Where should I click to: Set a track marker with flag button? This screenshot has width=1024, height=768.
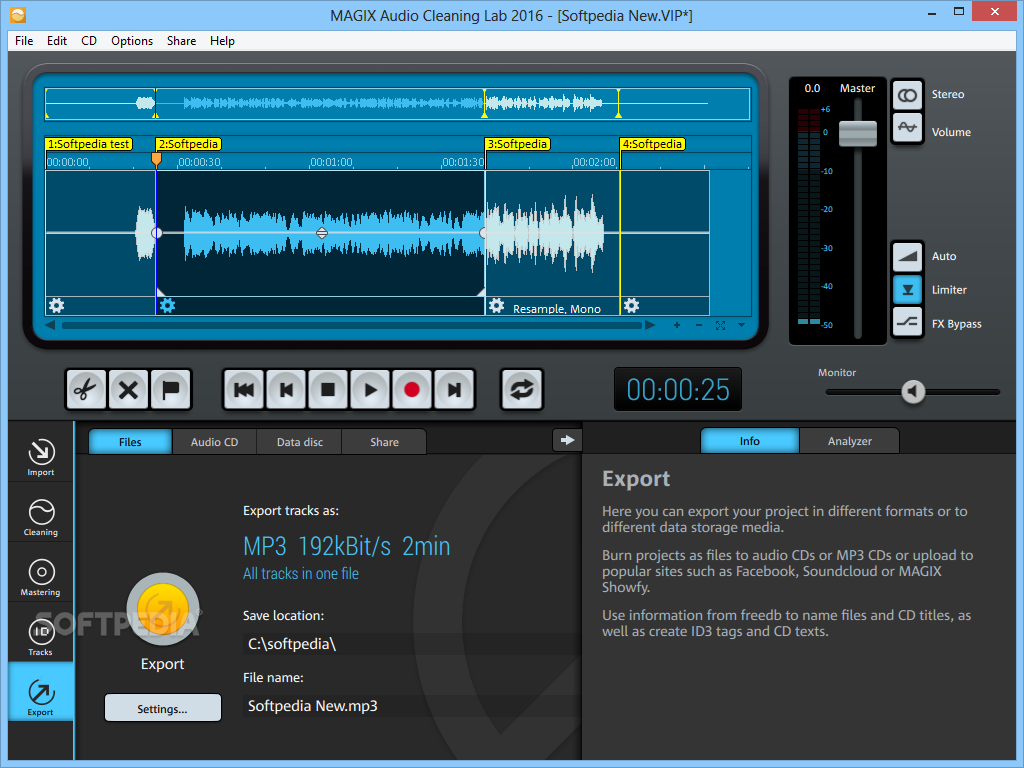[170, 390]
